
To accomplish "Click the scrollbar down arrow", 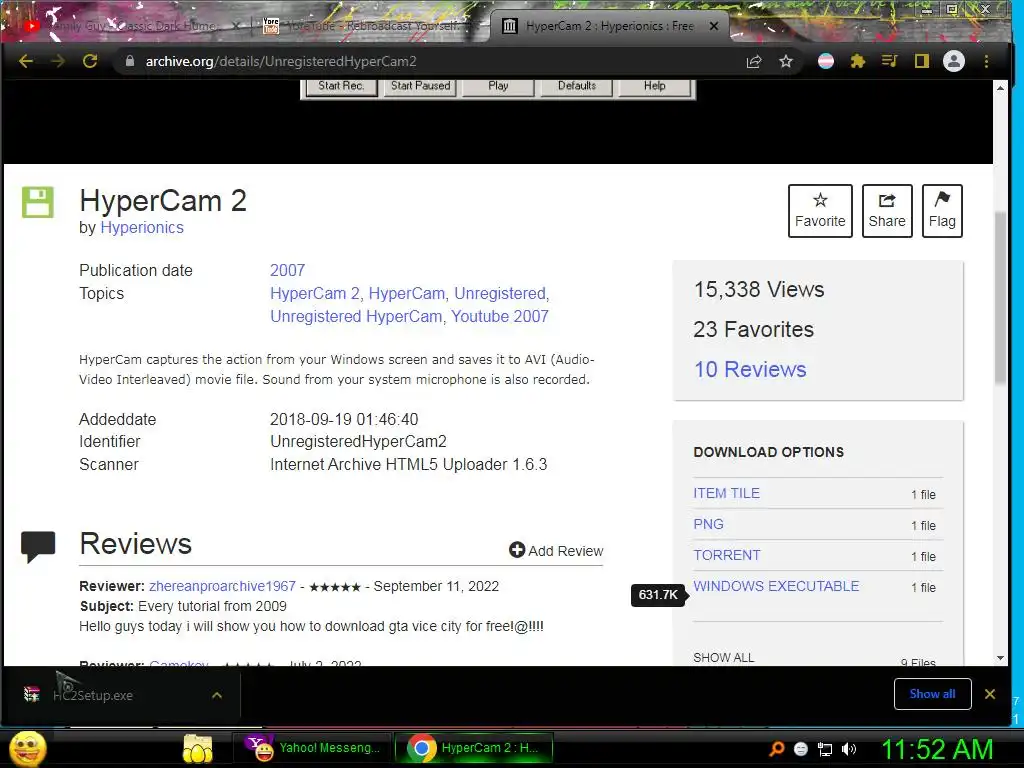I will pos(1000,658).
